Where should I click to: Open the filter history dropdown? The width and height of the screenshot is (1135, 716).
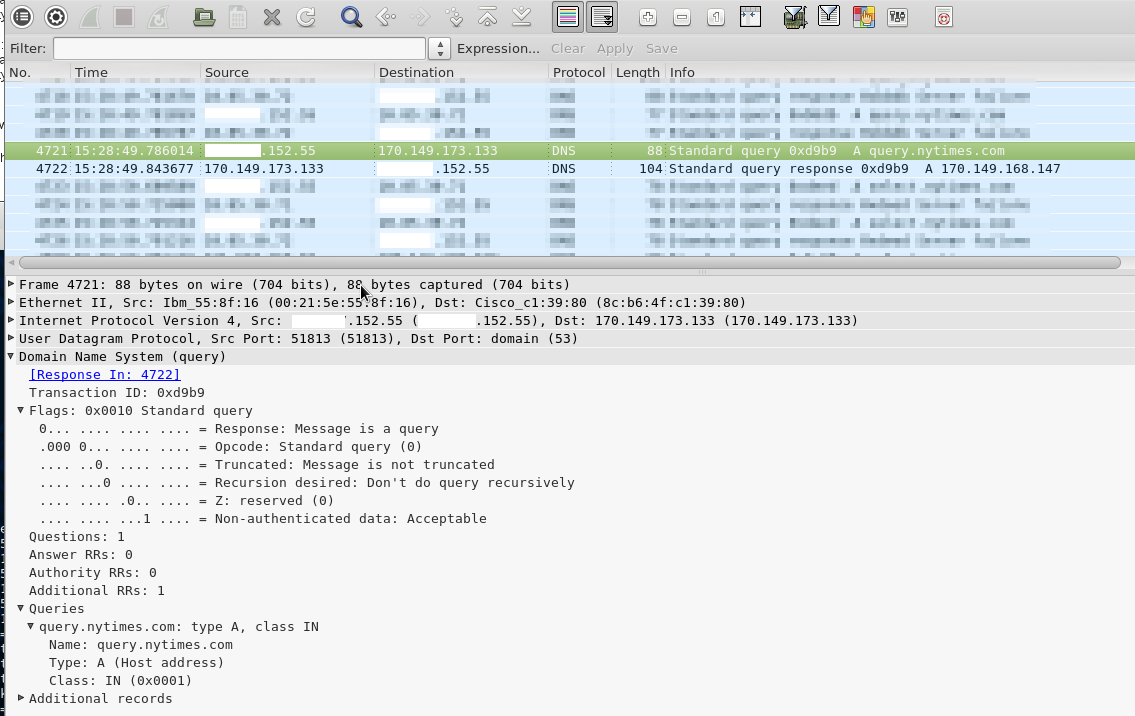tap(439, 48)
